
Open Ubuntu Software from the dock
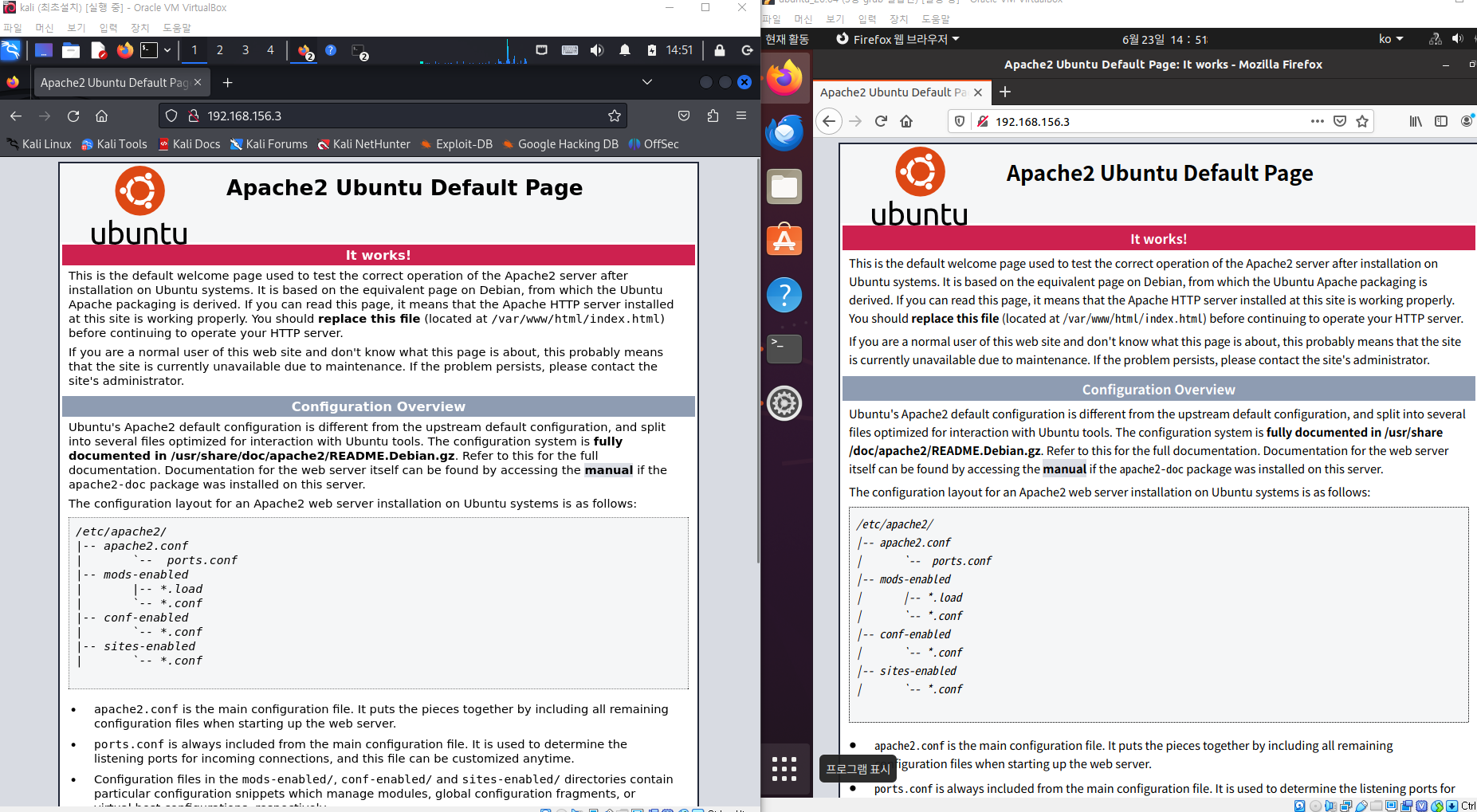coord(785,241)
